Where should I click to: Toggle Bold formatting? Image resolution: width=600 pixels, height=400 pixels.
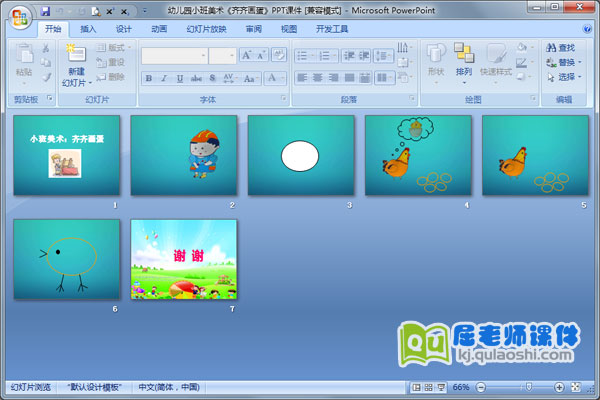coord(148,78)
